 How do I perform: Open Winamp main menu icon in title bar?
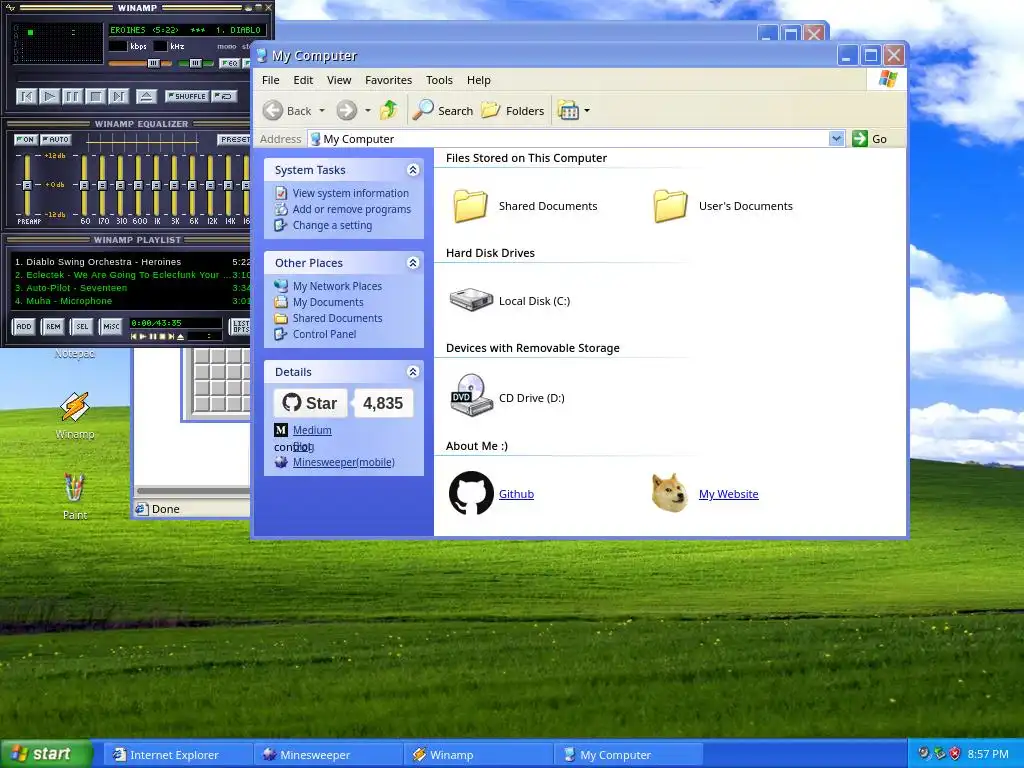pyautogui.click(x=10, y=8)
